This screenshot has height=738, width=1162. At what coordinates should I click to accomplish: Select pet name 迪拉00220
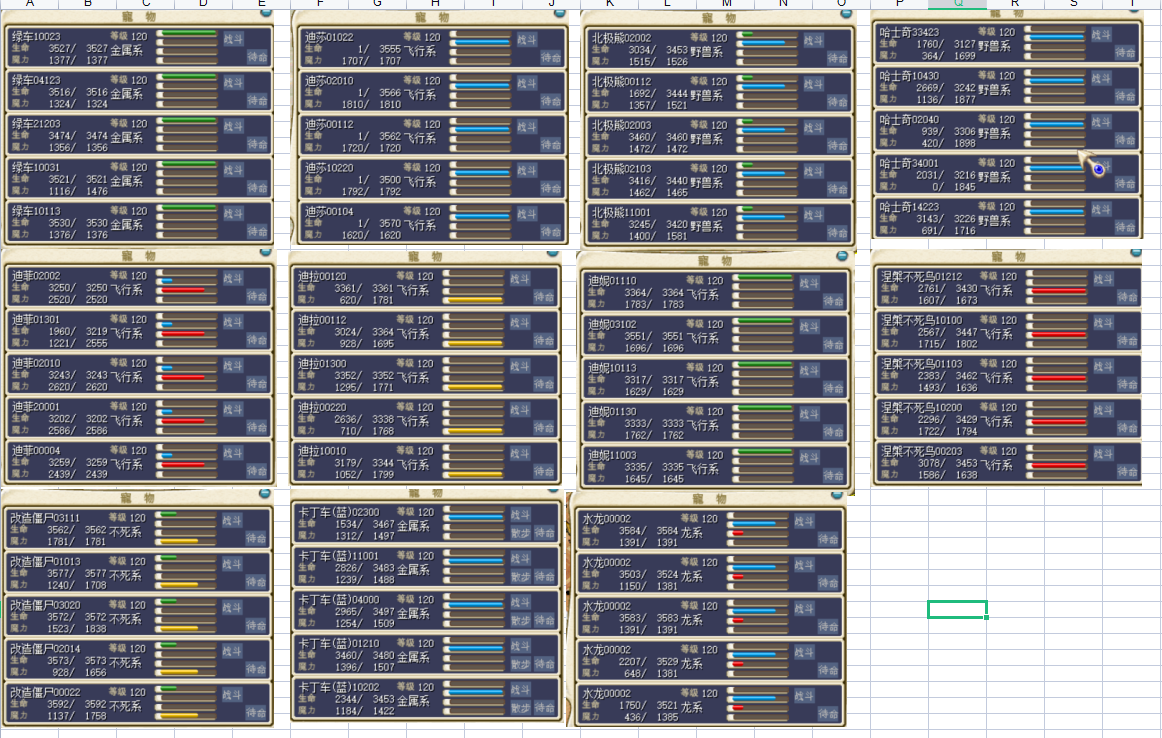pos(322,408)
